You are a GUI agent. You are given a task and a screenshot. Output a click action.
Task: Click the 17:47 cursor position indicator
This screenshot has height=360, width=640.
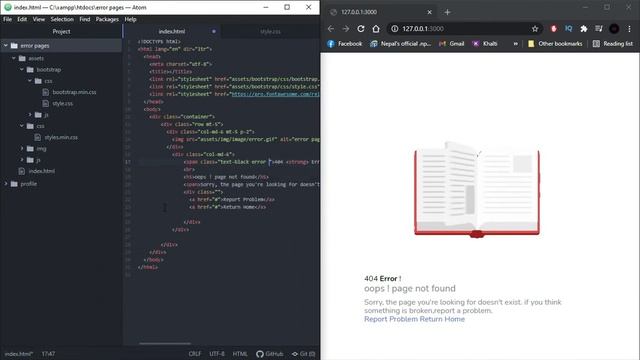pyautogui.click(x=48, y=354)
